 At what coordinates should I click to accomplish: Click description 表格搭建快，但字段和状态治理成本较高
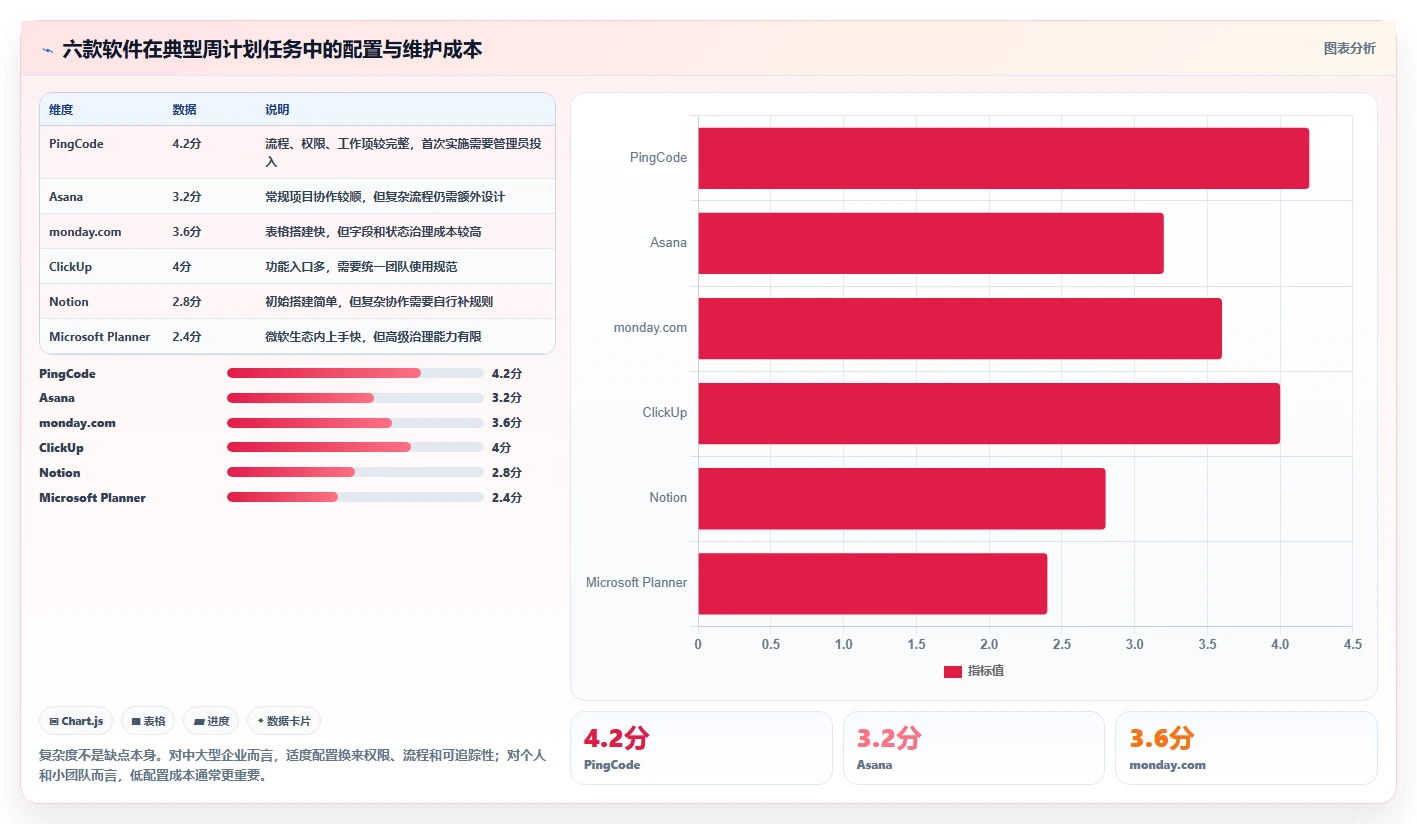(x=373, y=232)
